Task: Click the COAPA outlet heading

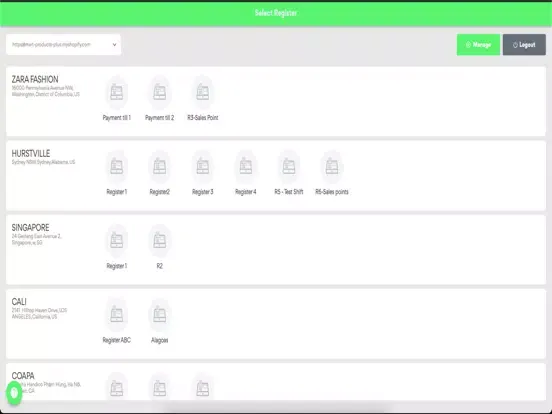Action: click(x=23, y=376)
